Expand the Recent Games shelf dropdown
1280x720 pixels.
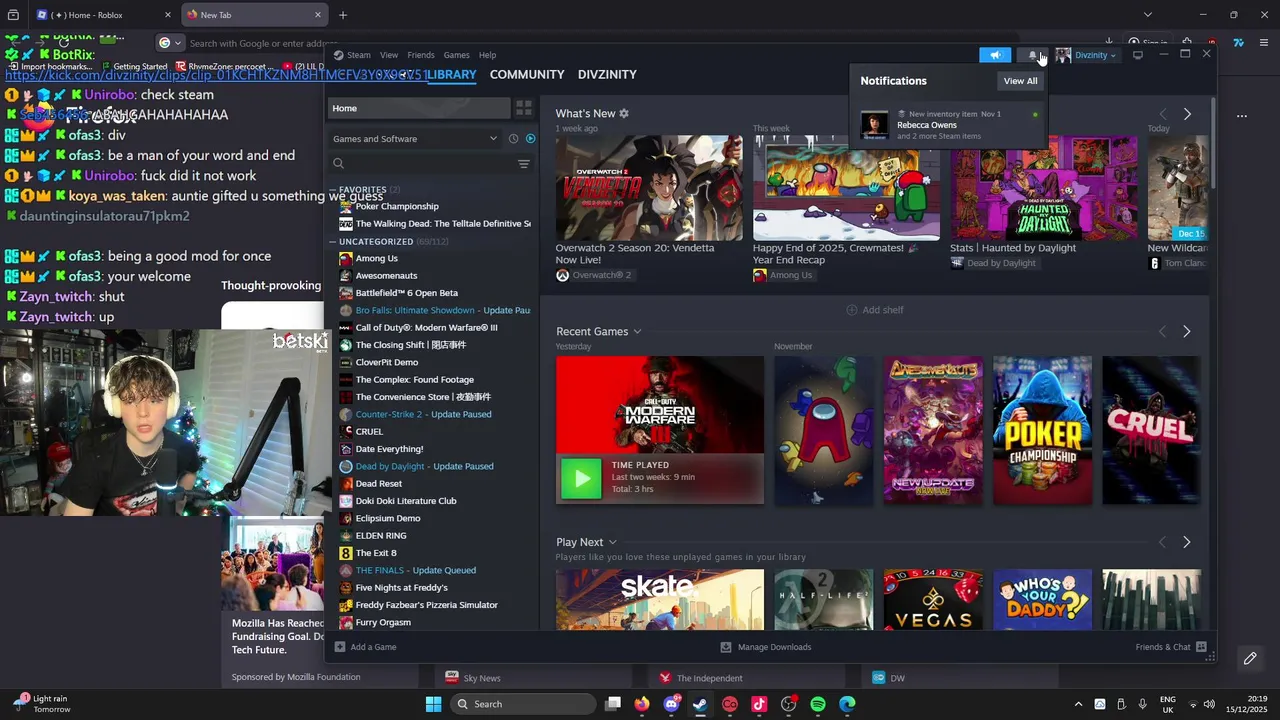(637, 332)
